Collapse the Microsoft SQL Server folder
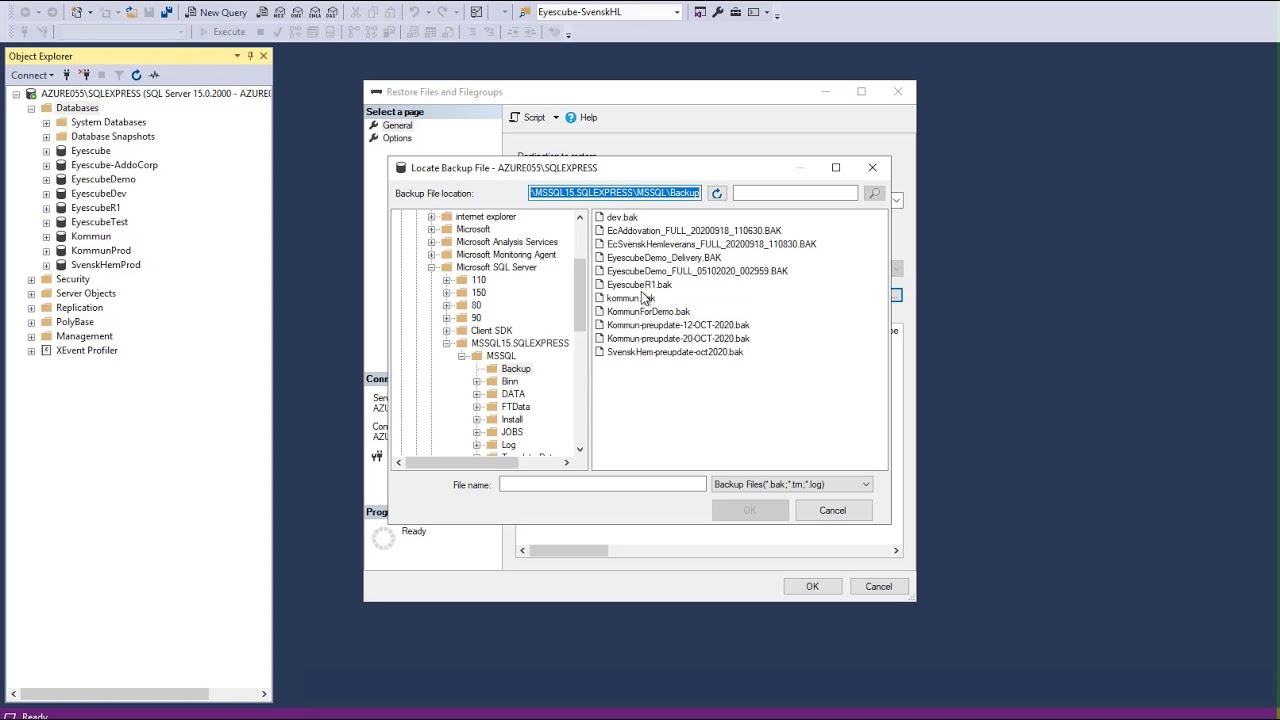Screen dimensions: 1280x720 pyautogui.click(x=432, y=268)
